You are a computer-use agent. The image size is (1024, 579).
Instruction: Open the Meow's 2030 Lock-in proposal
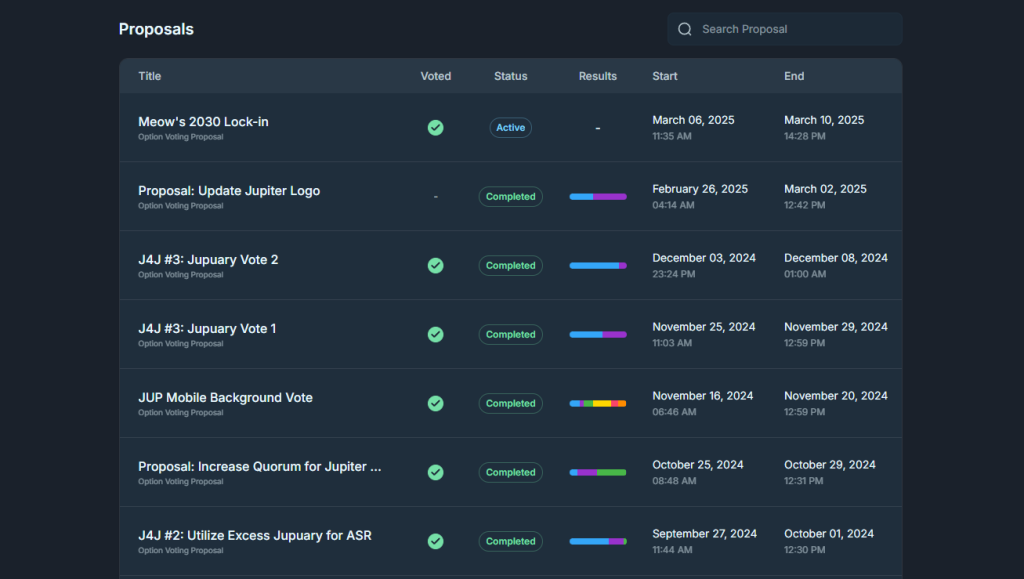coord(202,121)
